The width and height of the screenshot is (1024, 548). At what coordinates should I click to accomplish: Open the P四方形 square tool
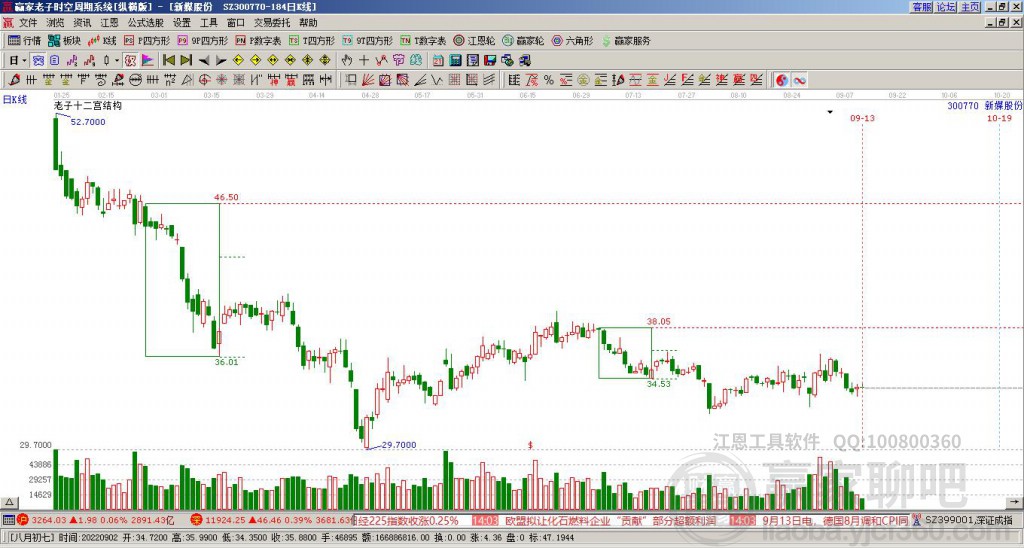148,40
